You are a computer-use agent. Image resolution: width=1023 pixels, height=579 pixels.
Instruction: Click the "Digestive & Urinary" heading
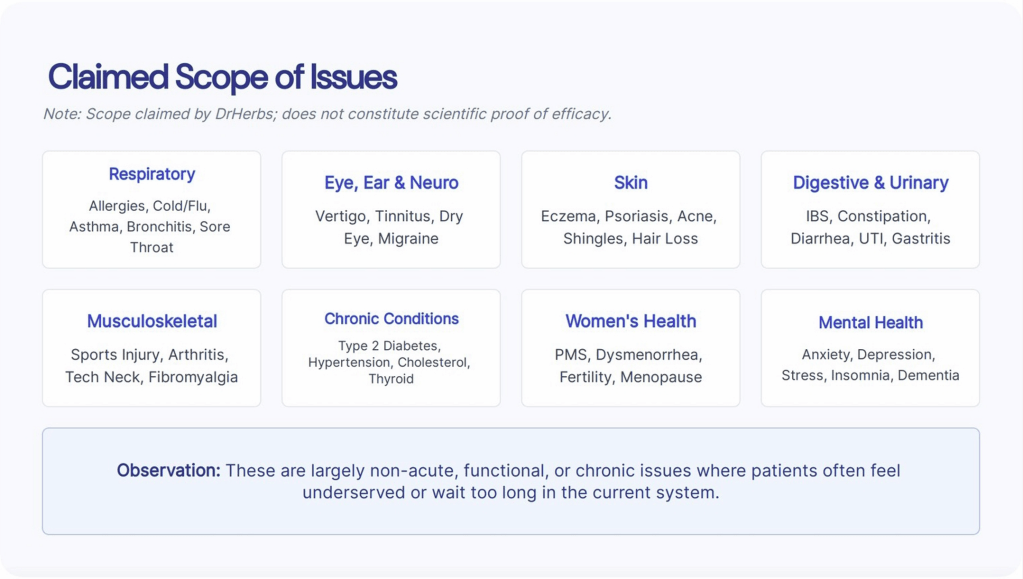[870, 183]
